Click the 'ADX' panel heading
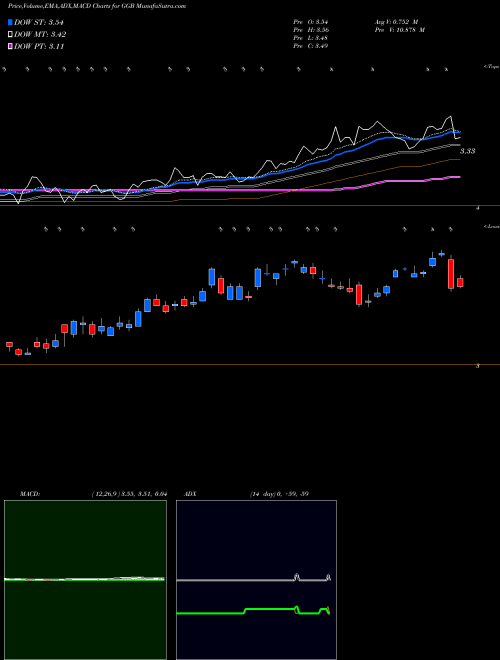 pos(190,494)
